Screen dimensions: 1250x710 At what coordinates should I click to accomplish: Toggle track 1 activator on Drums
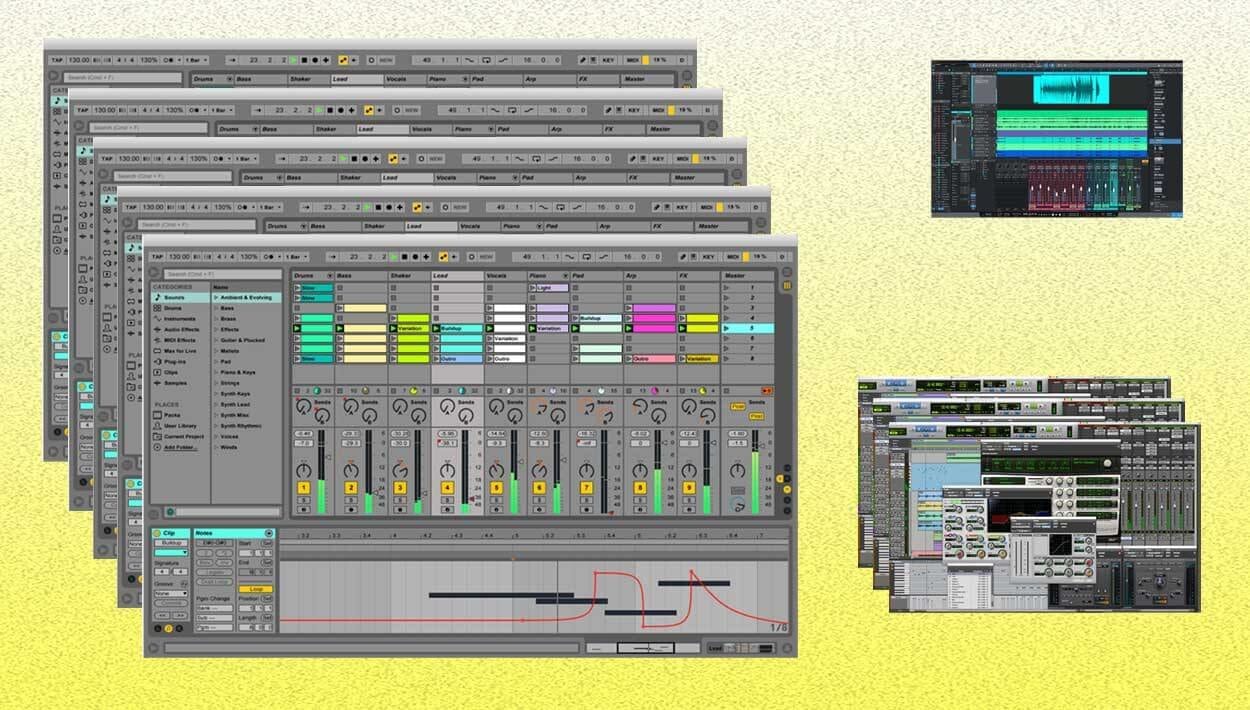303,488
